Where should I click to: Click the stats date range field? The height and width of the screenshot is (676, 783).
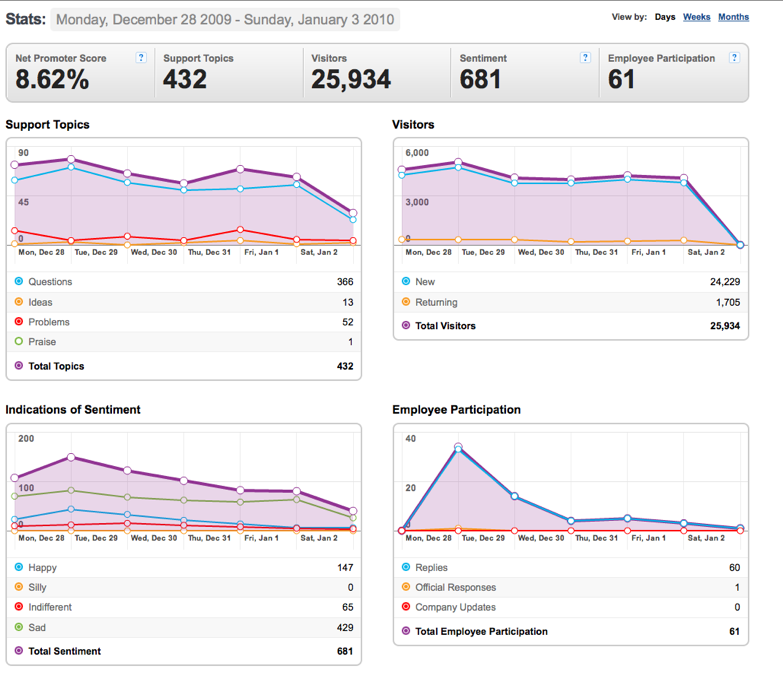tap(225, 19)
